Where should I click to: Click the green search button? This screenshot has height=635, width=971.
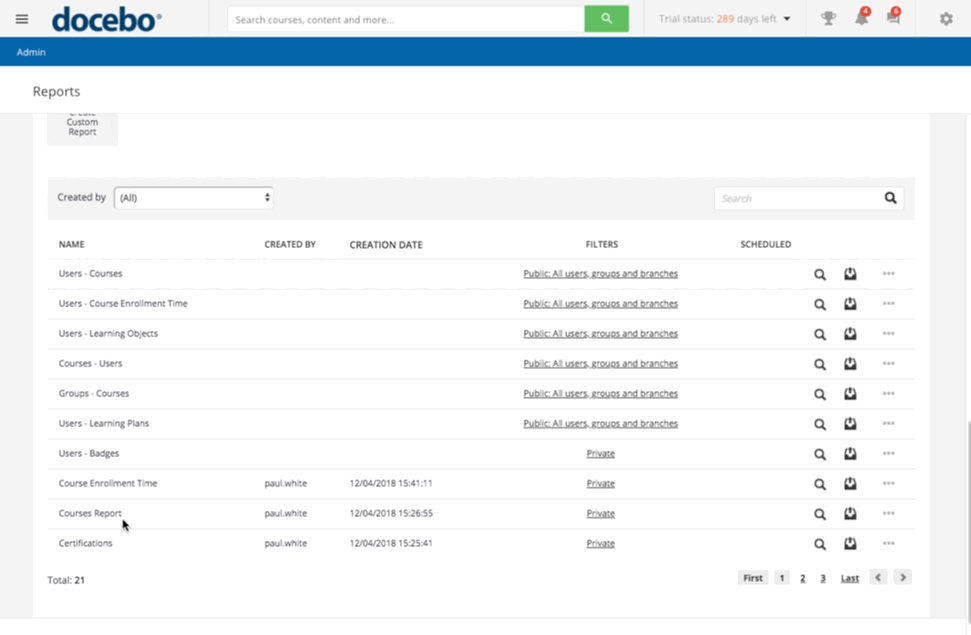pos(606,19)
